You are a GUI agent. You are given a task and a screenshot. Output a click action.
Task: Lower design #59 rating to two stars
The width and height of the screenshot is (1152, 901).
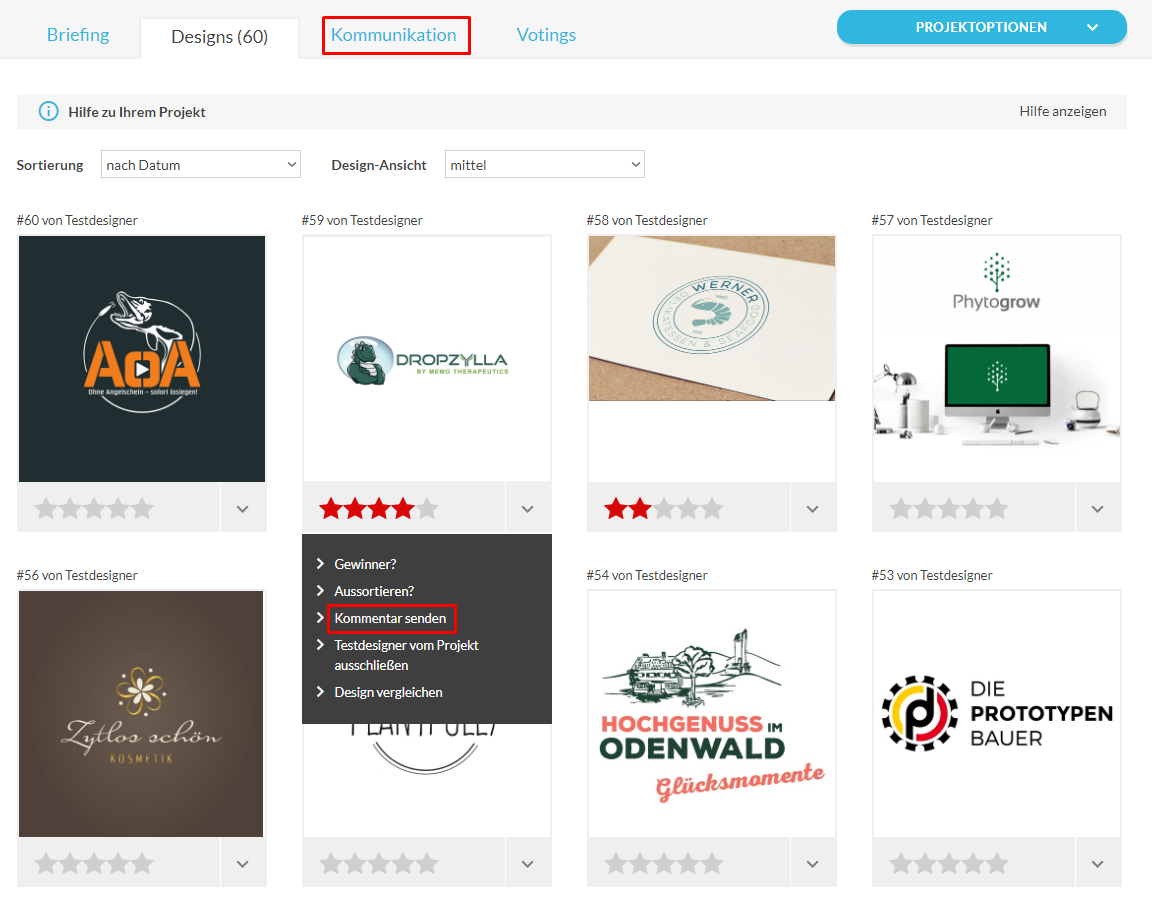point(355,509)
